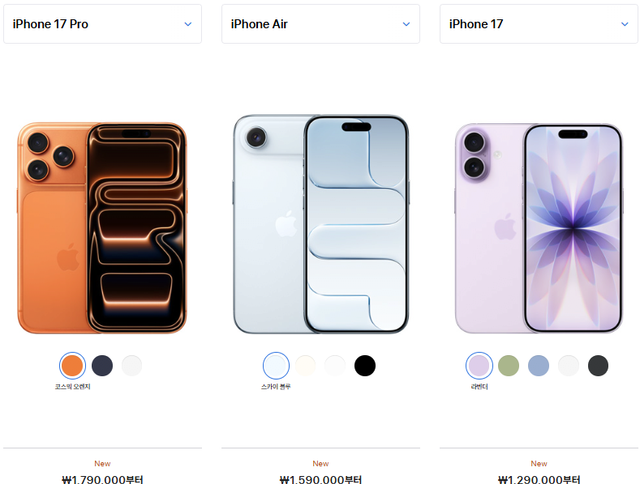
Task: Select the black color for iPhone Air
Action: (365, 365)
